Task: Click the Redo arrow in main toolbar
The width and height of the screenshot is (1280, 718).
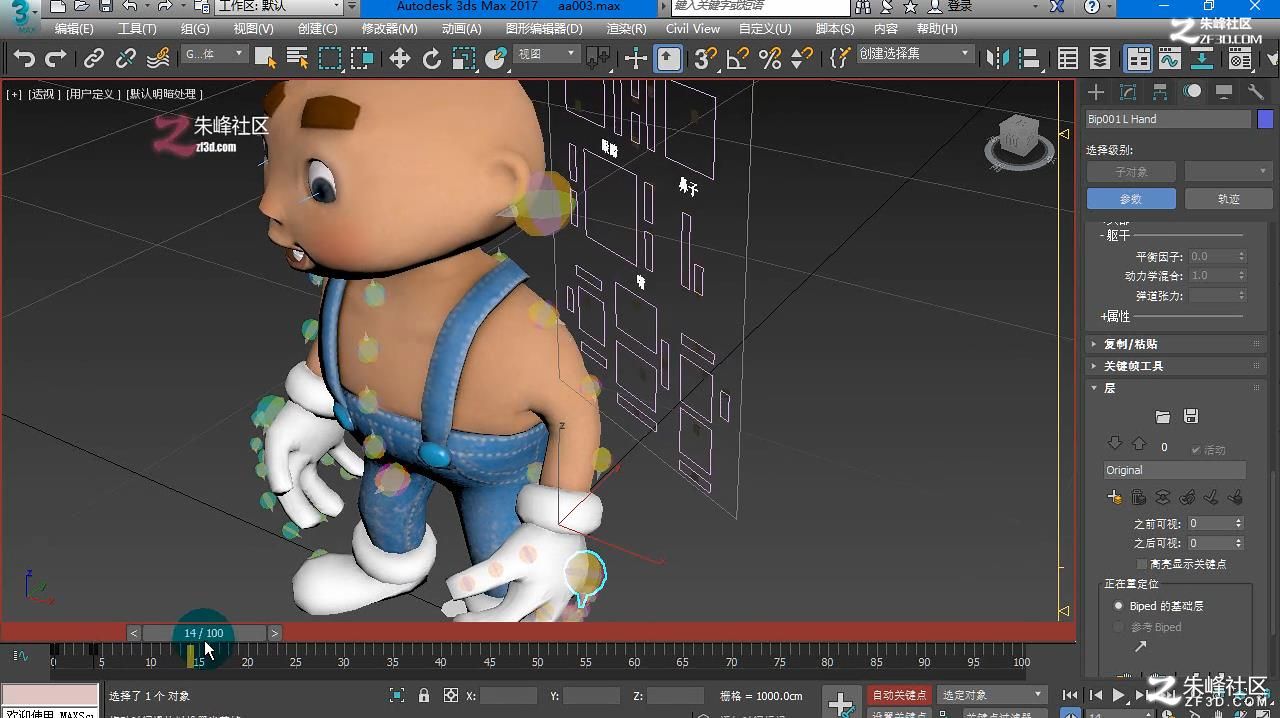Action: click(x=56, y=59)
